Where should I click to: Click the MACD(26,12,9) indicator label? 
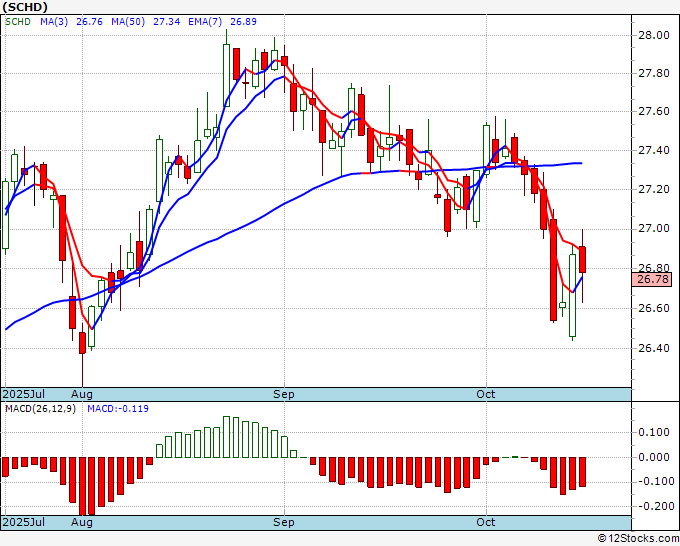[x=40, y=409]
